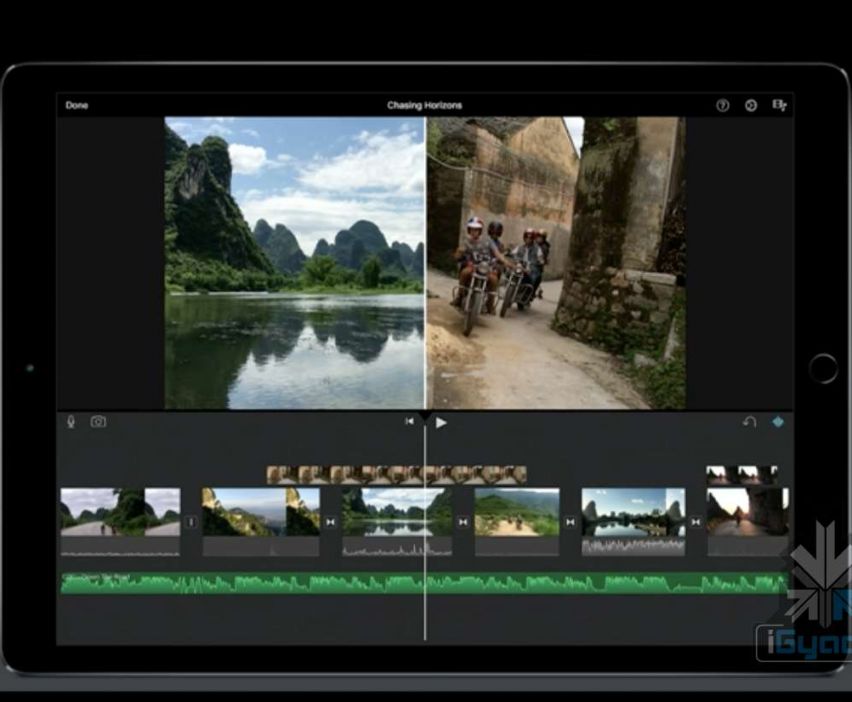852x702 pixels.
Task: Toggle the blue audio waveform button
Action: [777, 422]
